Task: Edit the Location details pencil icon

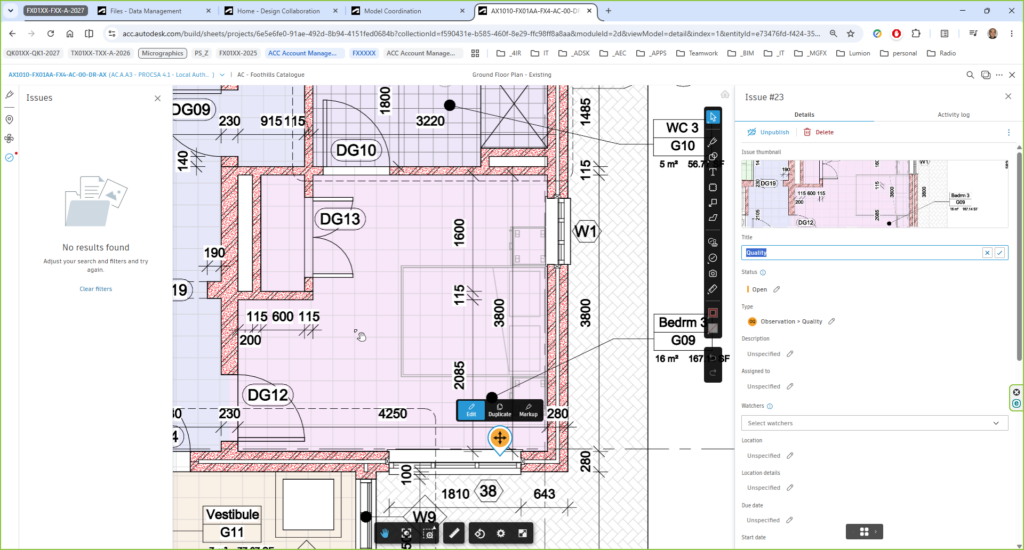Action: click(x=790, y=488)
